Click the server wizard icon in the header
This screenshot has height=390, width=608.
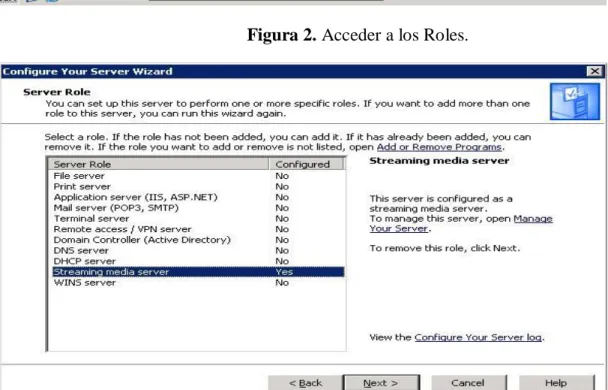[575, 102]
